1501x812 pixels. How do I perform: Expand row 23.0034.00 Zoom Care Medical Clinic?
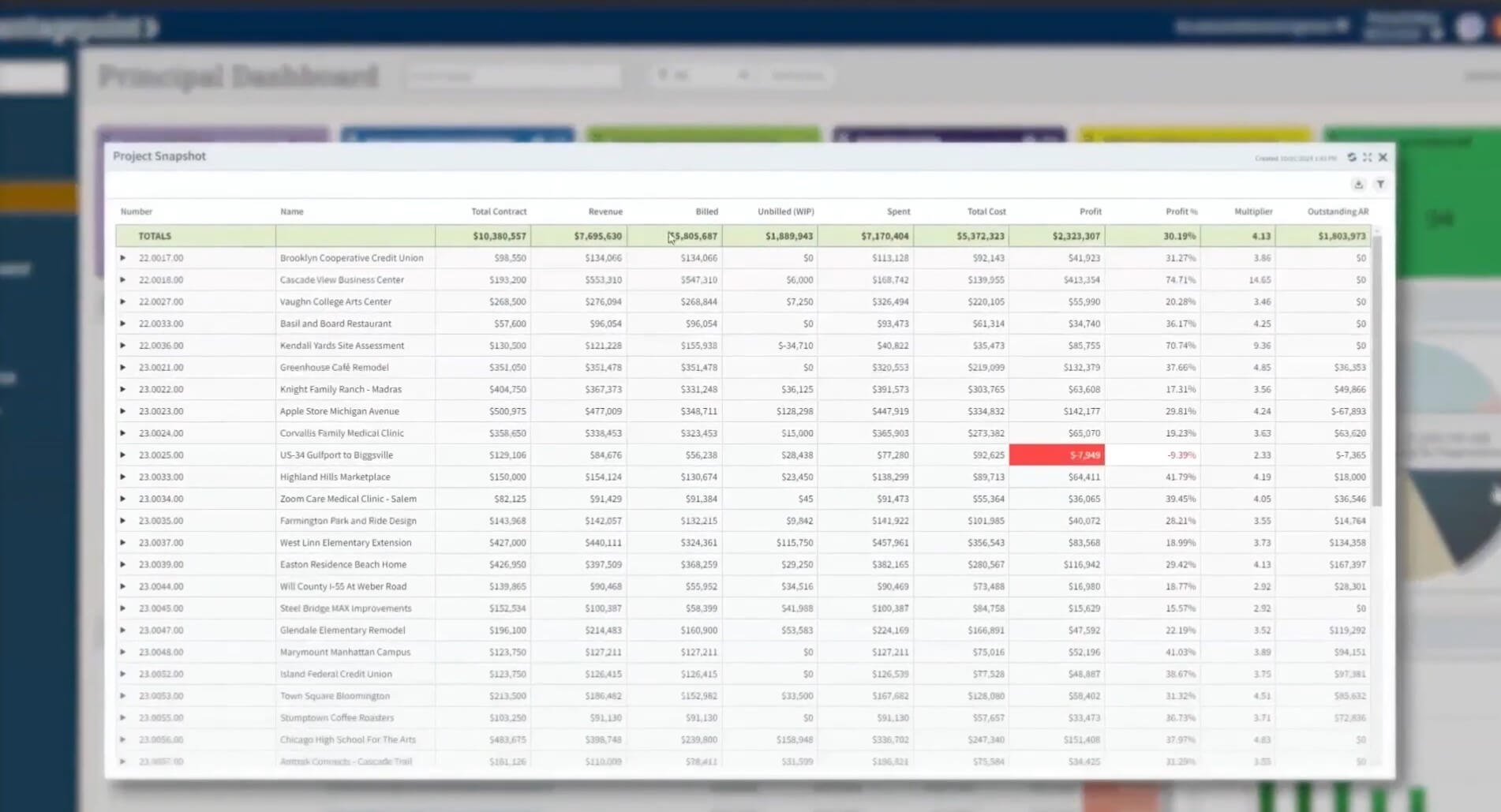pyautogui.click(x=122, y=499)
